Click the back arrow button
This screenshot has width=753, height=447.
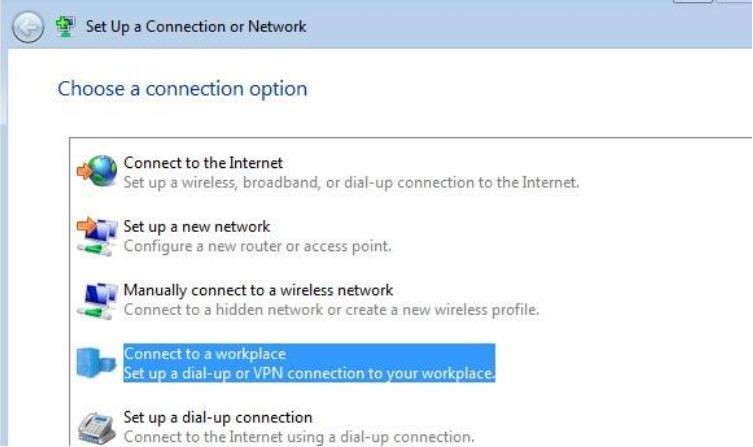pos(27,28)
